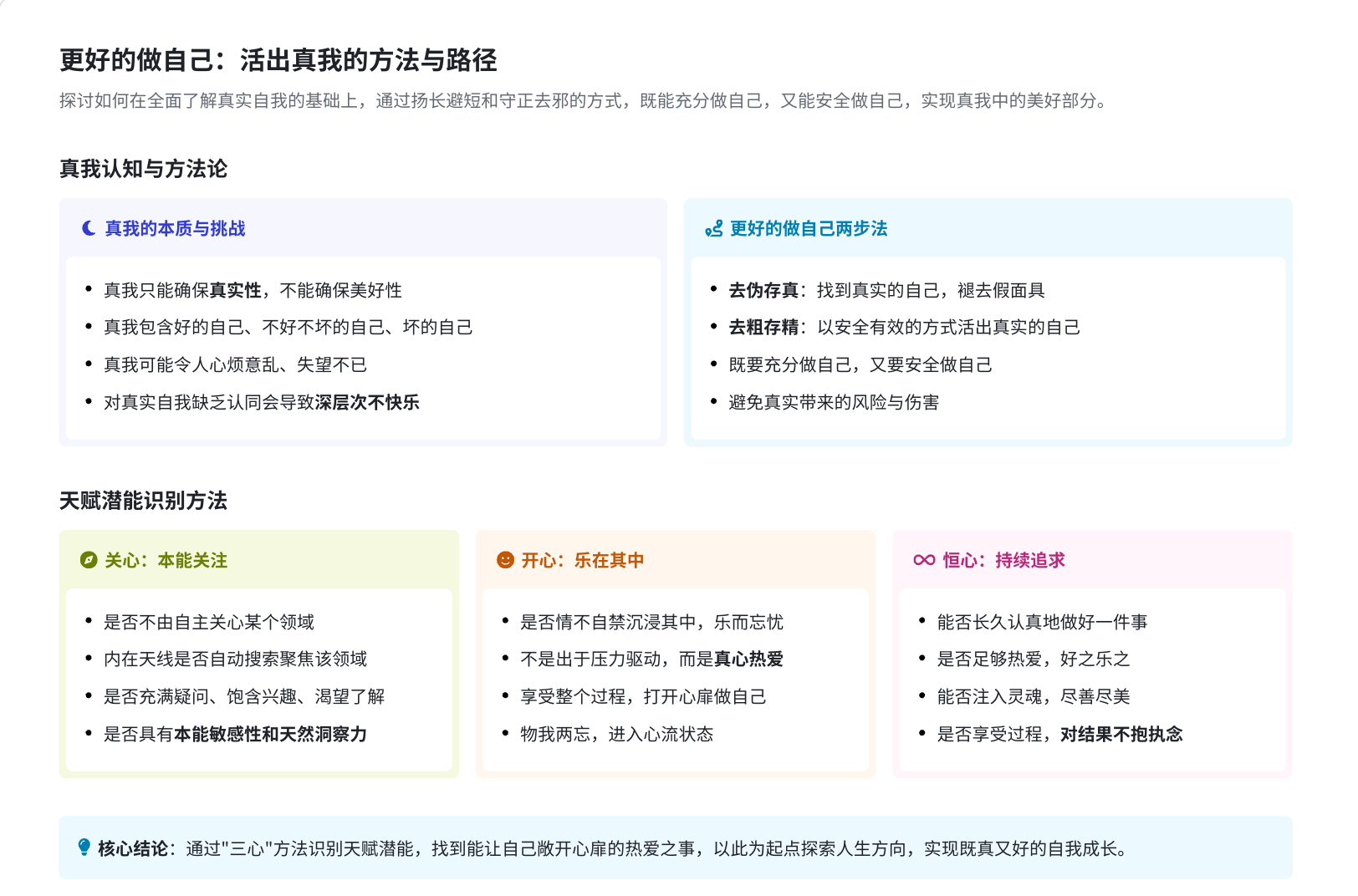The height and width of the screenshot is (896, 1358).
Task: Select the main title 更好的做自己
Action: (278, 60)
